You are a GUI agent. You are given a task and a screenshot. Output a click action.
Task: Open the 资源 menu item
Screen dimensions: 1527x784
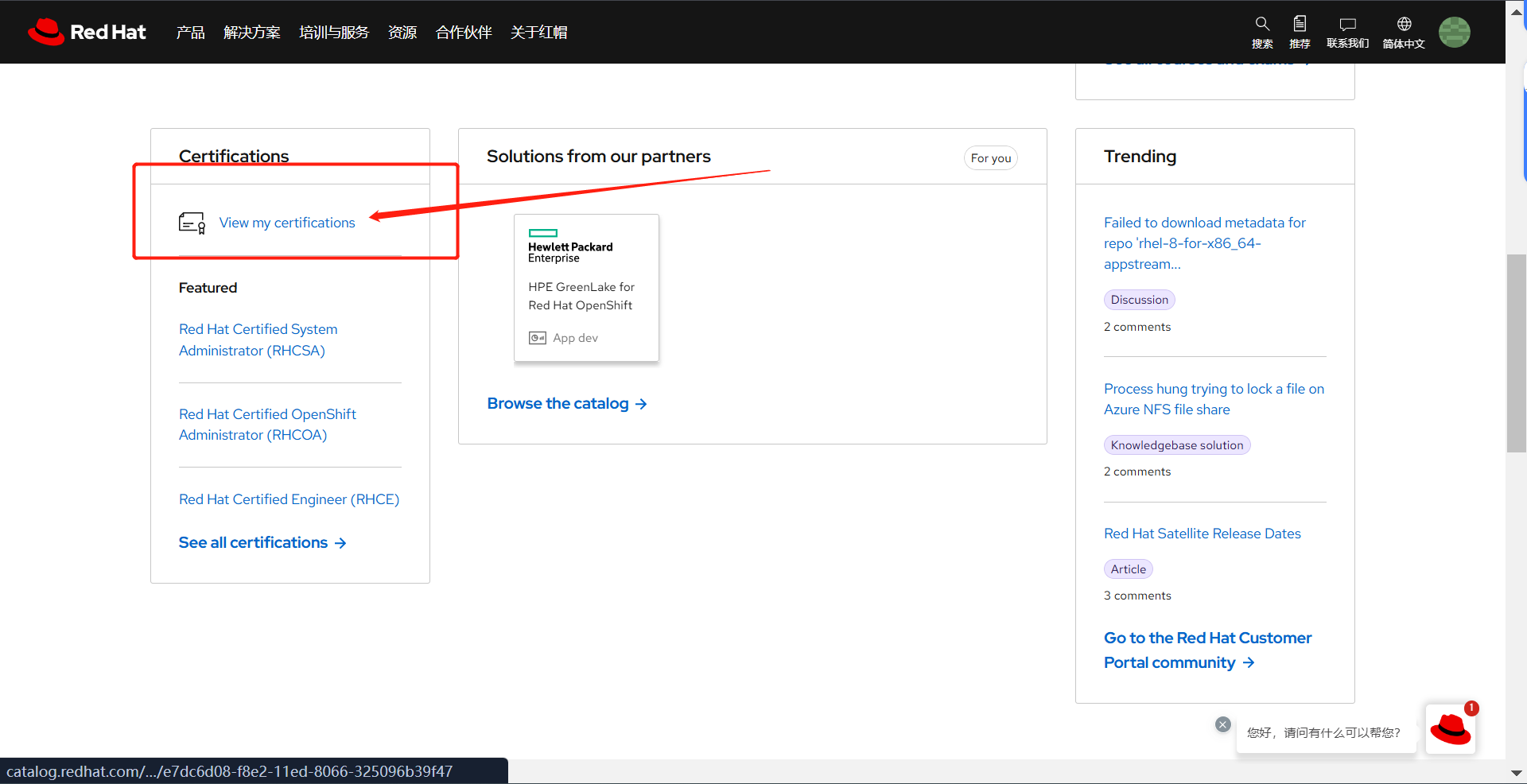point(402,33)
